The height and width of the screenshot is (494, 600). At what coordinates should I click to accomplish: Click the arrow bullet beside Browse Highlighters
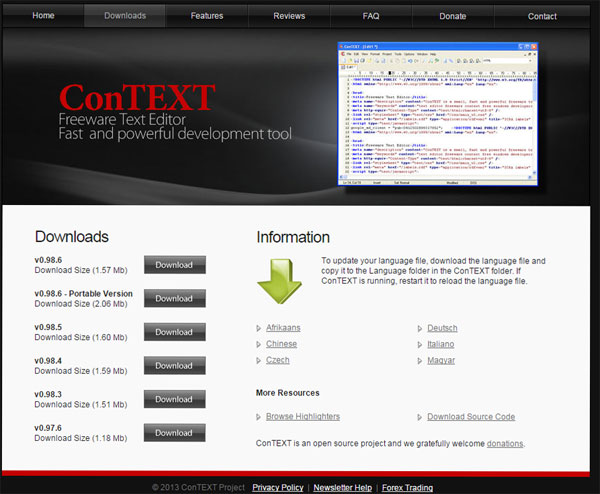point(259,417)
